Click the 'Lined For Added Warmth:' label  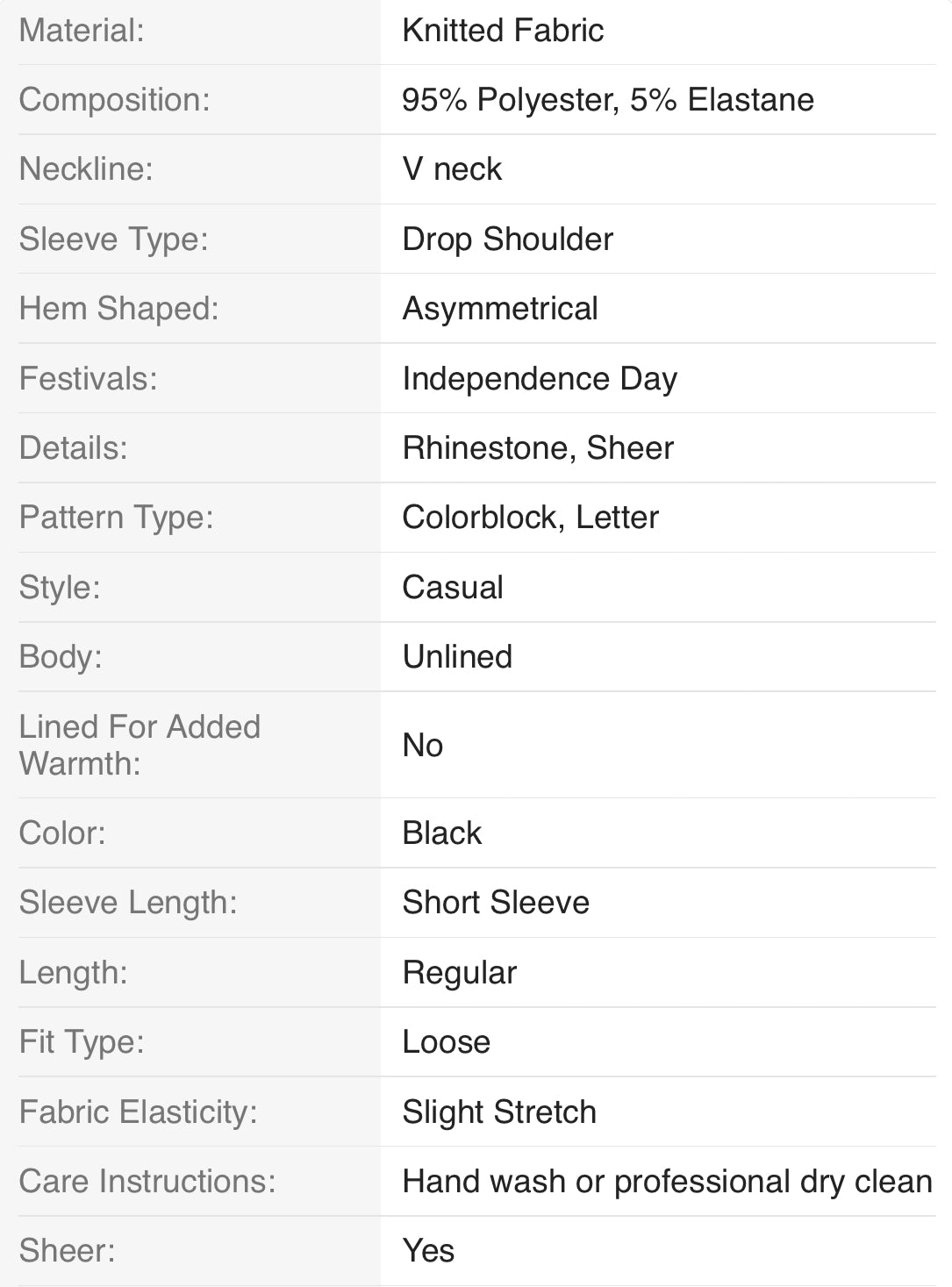(x=140, y=745)
